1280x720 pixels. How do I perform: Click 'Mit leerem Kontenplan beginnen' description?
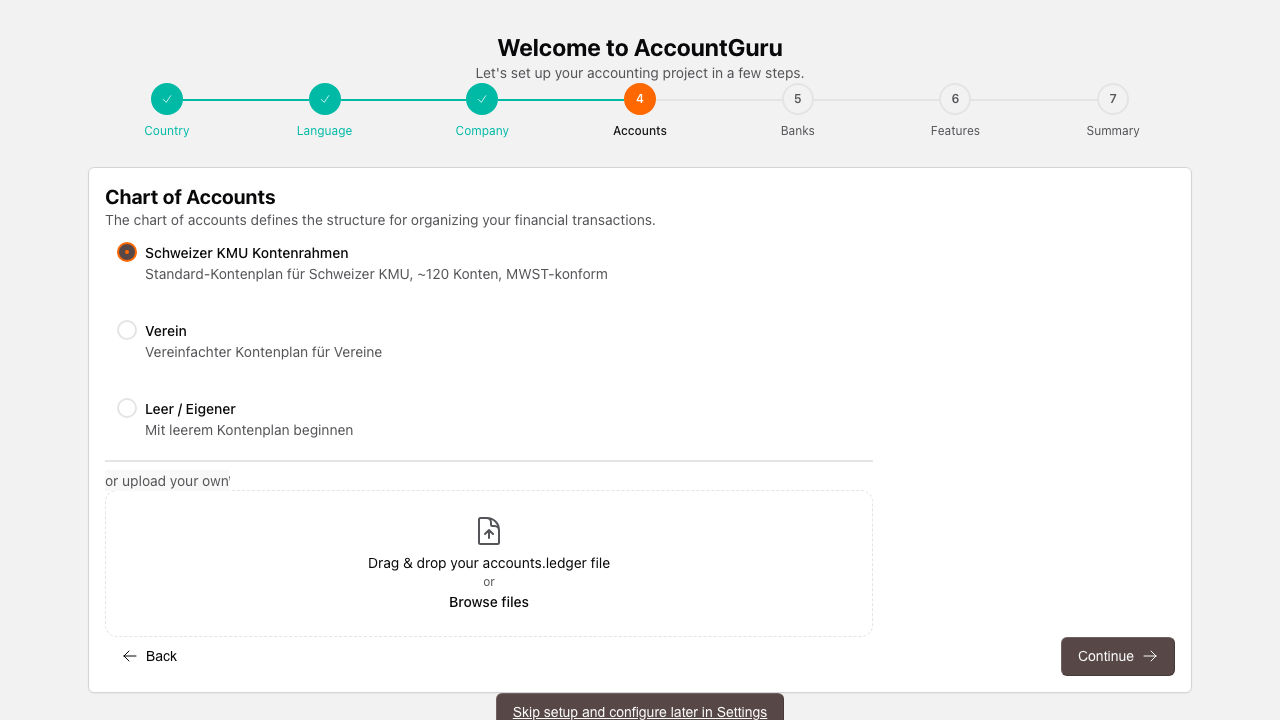[249, 430]
